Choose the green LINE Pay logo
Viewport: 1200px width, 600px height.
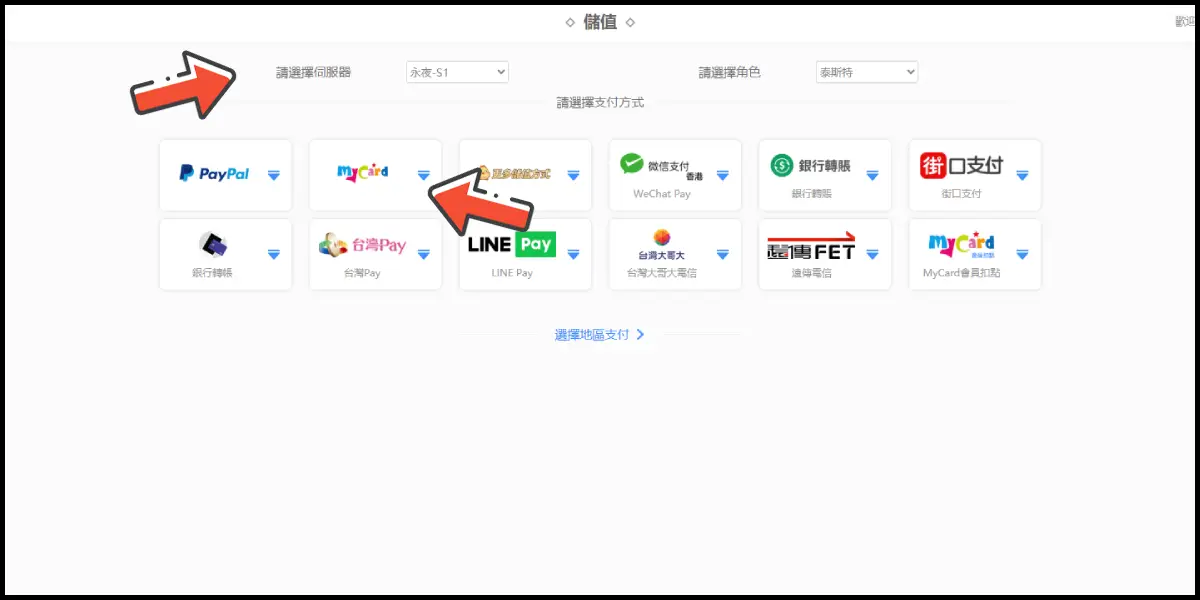tap(511, 244)
